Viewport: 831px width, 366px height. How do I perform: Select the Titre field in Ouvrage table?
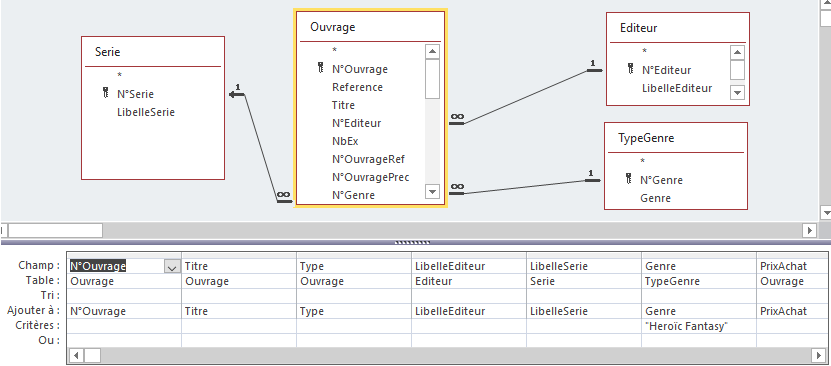343,105
